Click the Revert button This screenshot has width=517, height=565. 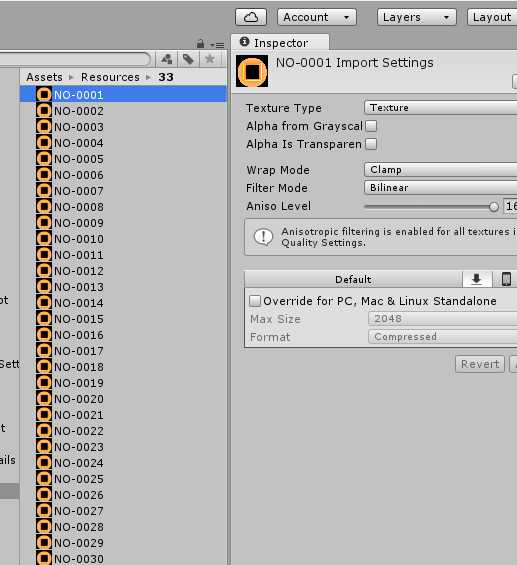point(480,364)
